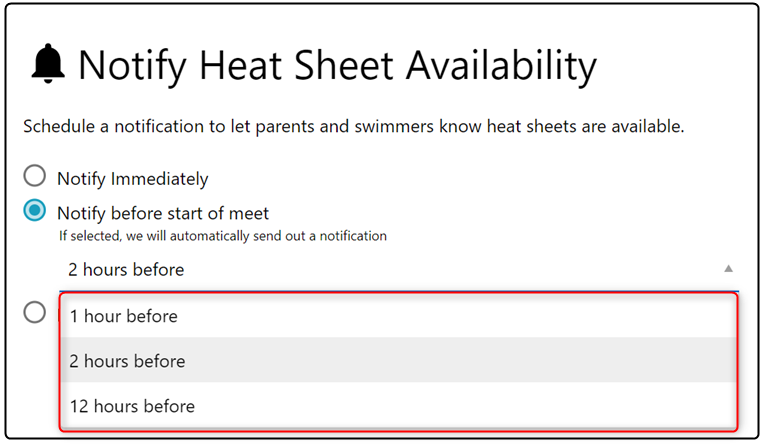Choose '1 hour before' from the list

click(x=123, y=316)
